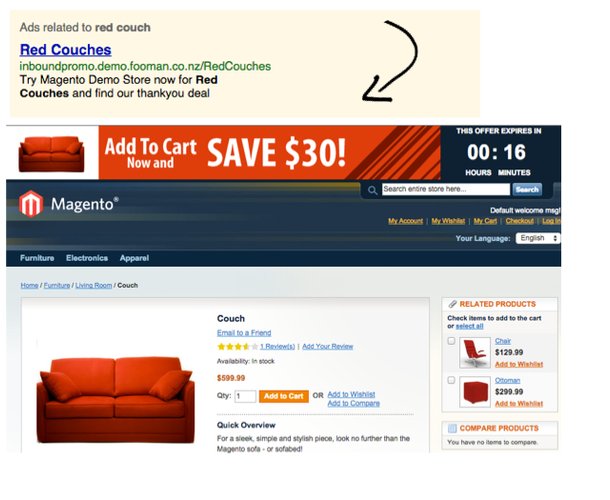The image size is (610, 500).
Task: Click the star rating icons
Action: [237, 346]
